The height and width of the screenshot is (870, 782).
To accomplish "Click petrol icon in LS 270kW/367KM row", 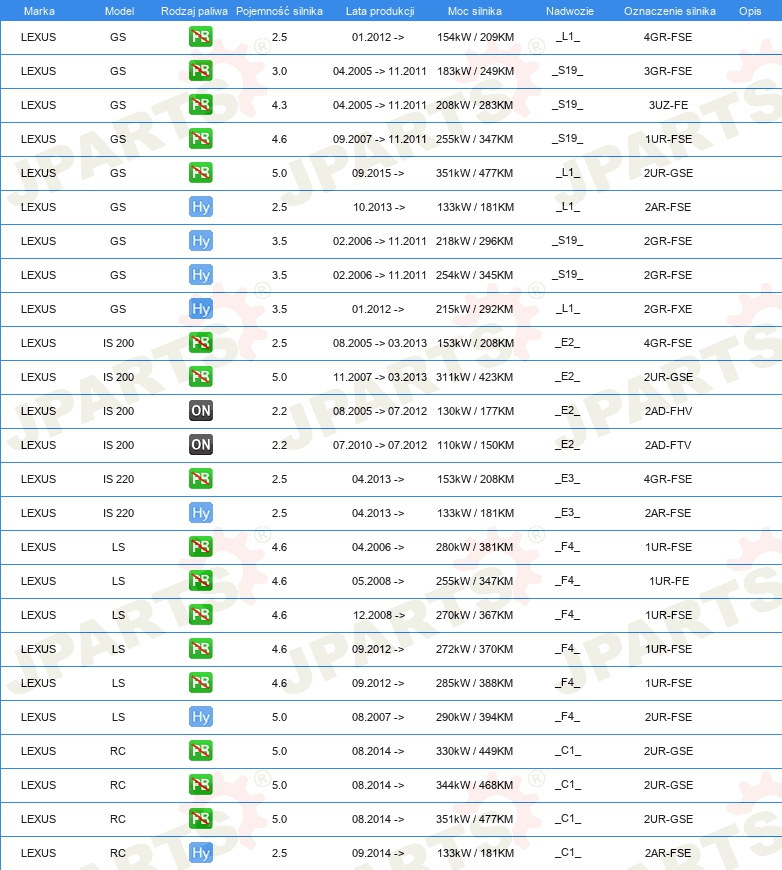I will [200, 615].
